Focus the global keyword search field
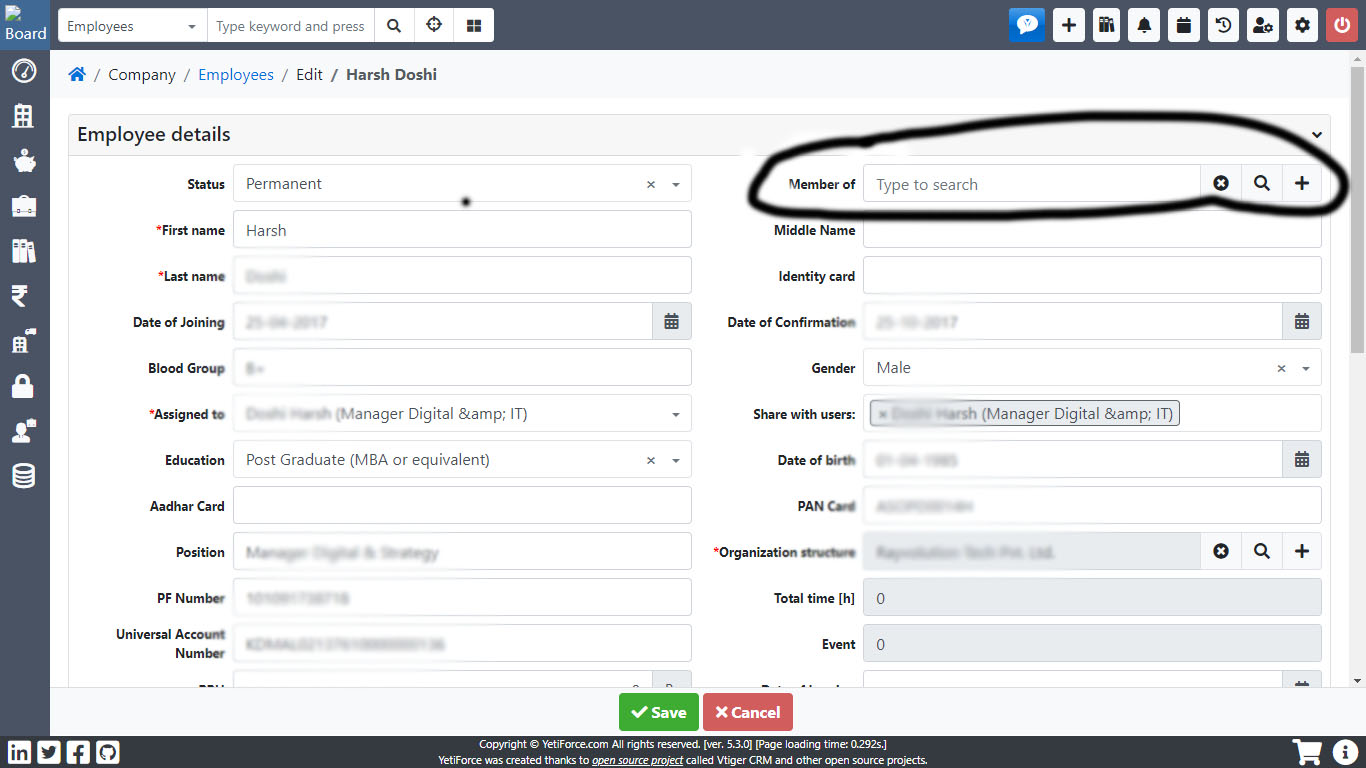The height and width of the screenshot is (768, 1366). tap(291, 26)
